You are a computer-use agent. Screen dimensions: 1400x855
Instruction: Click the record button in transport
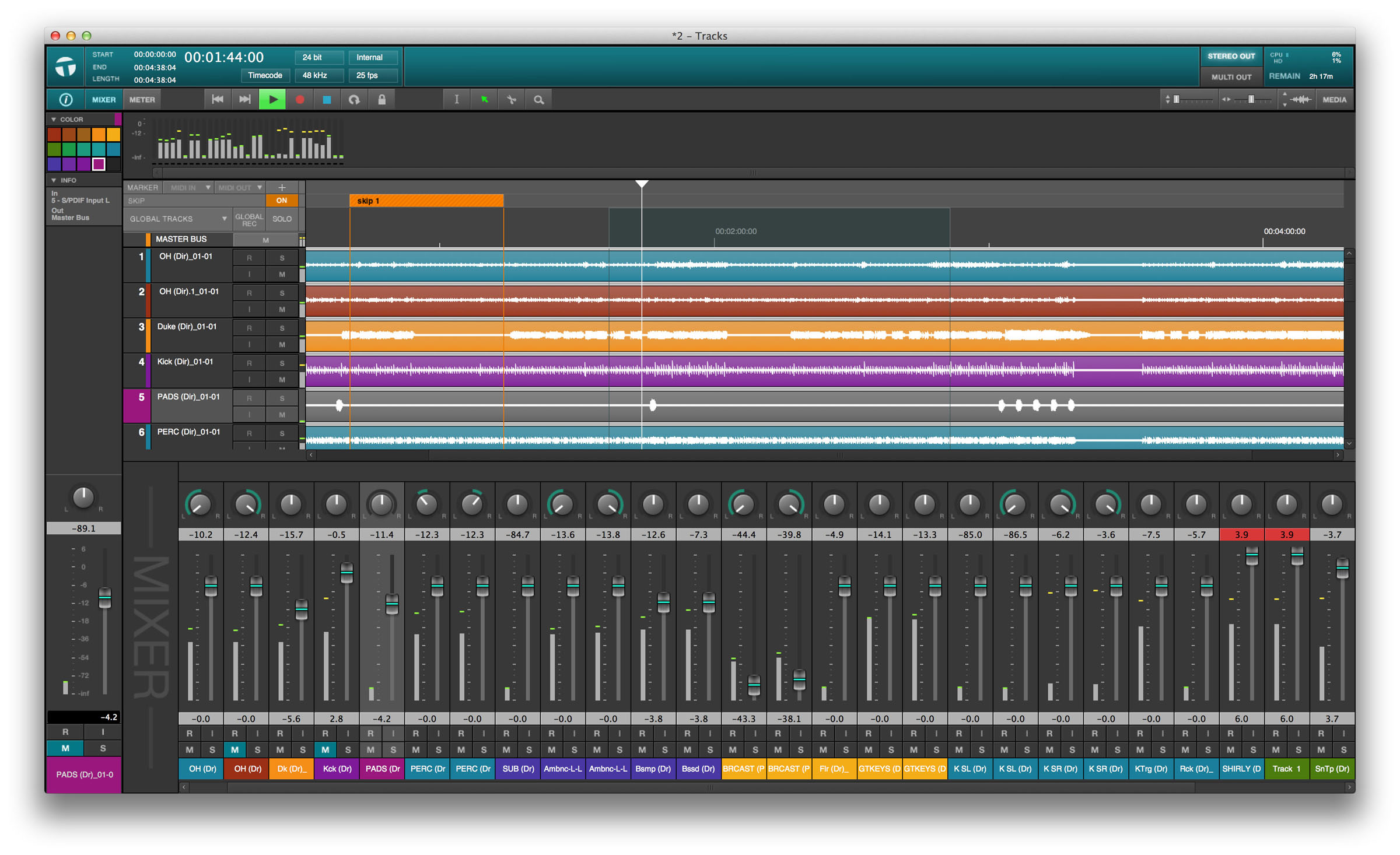[300, 100]
